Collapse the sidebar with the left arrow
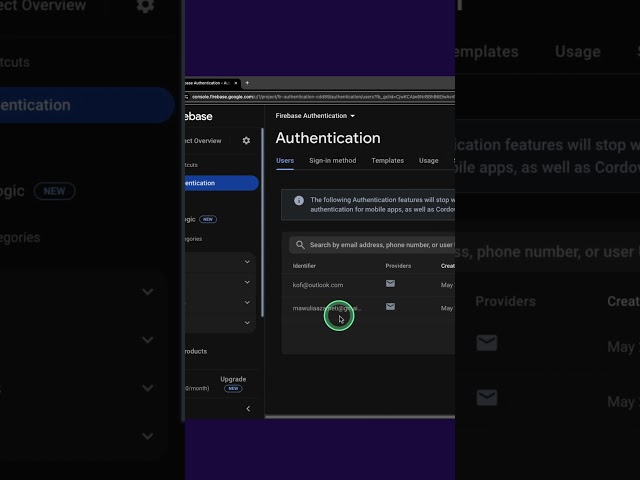The height and width of the screenshot is (480, 640). click(248, 409)
